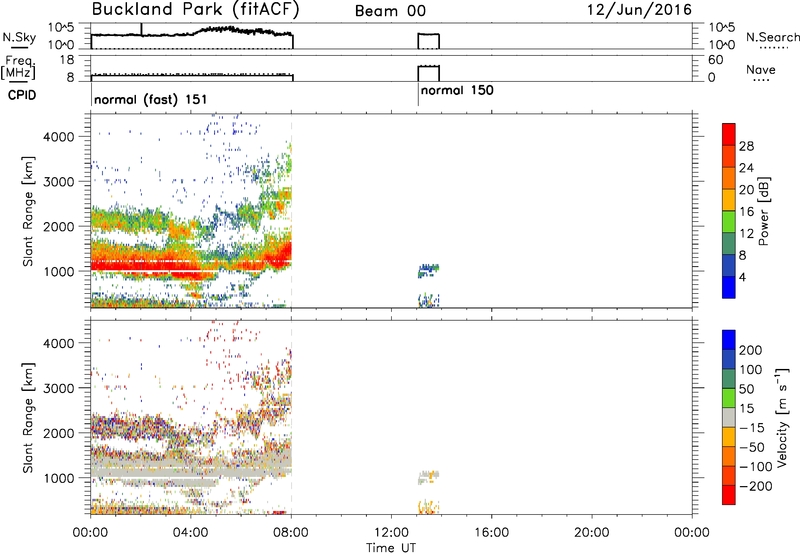
Task: Click the "N.Search" legend label
Action: pos(773,37)
